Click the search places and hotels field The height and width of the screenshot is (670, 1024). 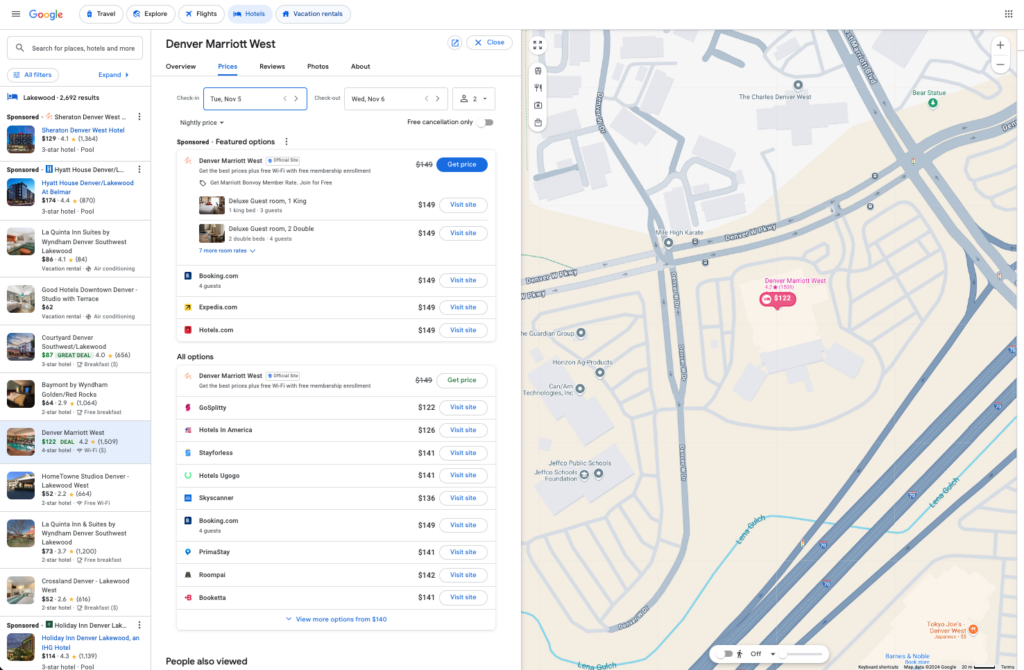(x=75, y=48)
